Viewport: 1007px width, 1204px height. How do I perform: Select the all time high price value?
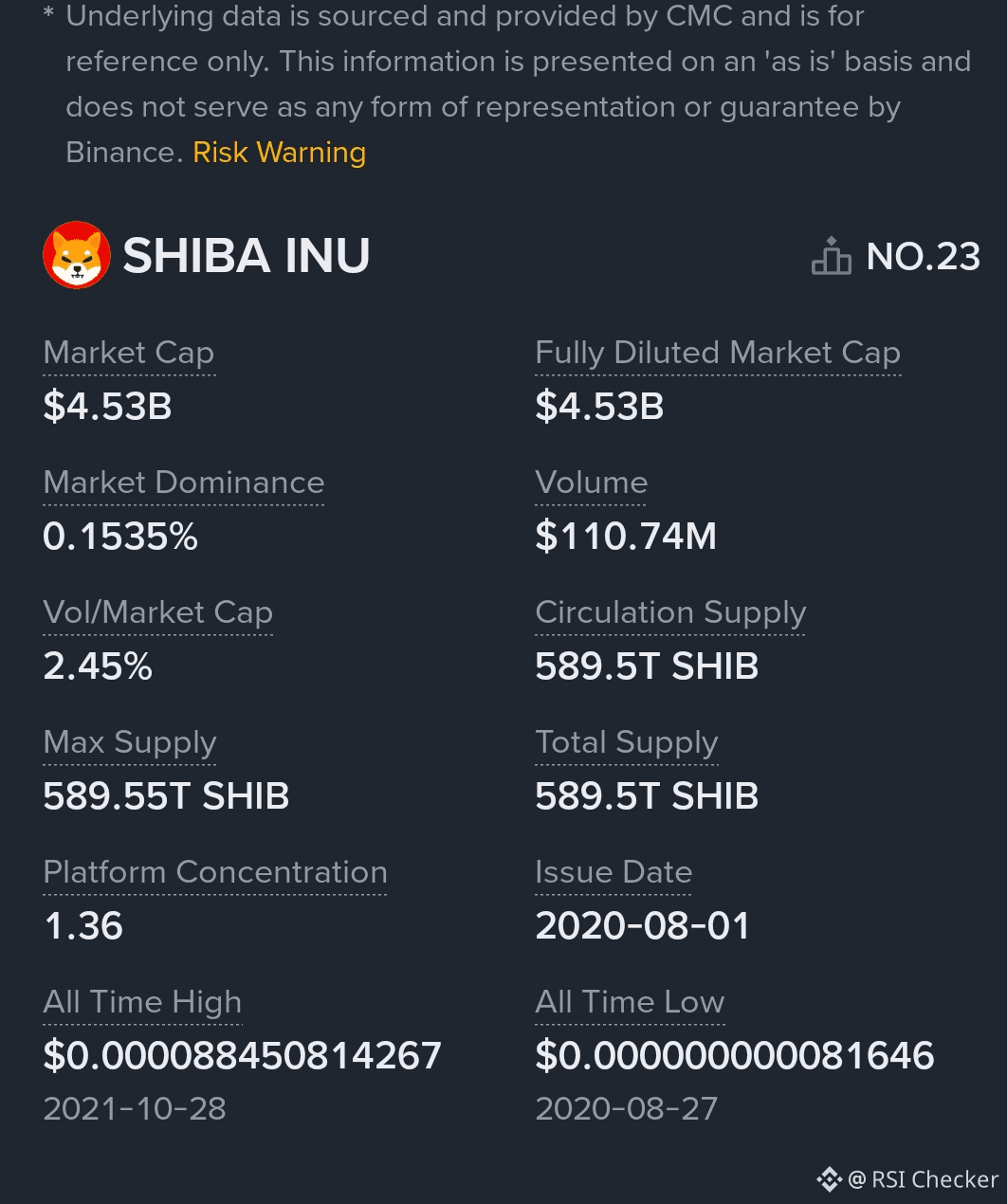pyautogui.click(x=242, y=1055)
